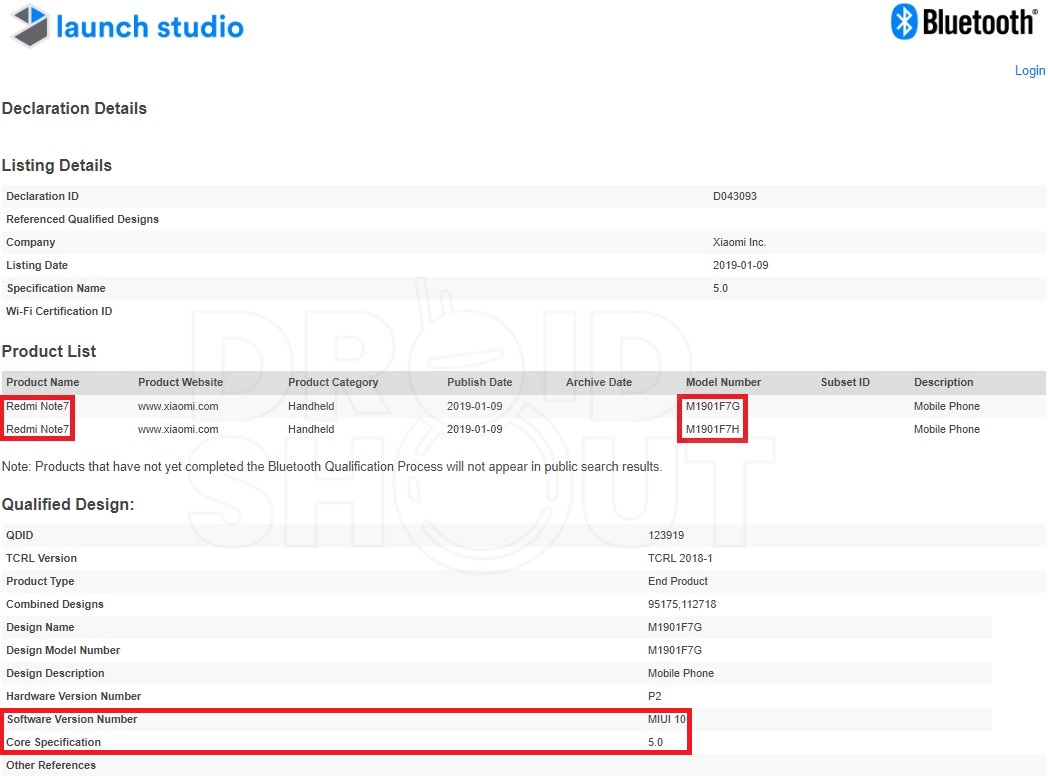Open www.xiaomi.com in M1901F7H row
Viewport: 1048px width, 776px height.
point(178,429)
